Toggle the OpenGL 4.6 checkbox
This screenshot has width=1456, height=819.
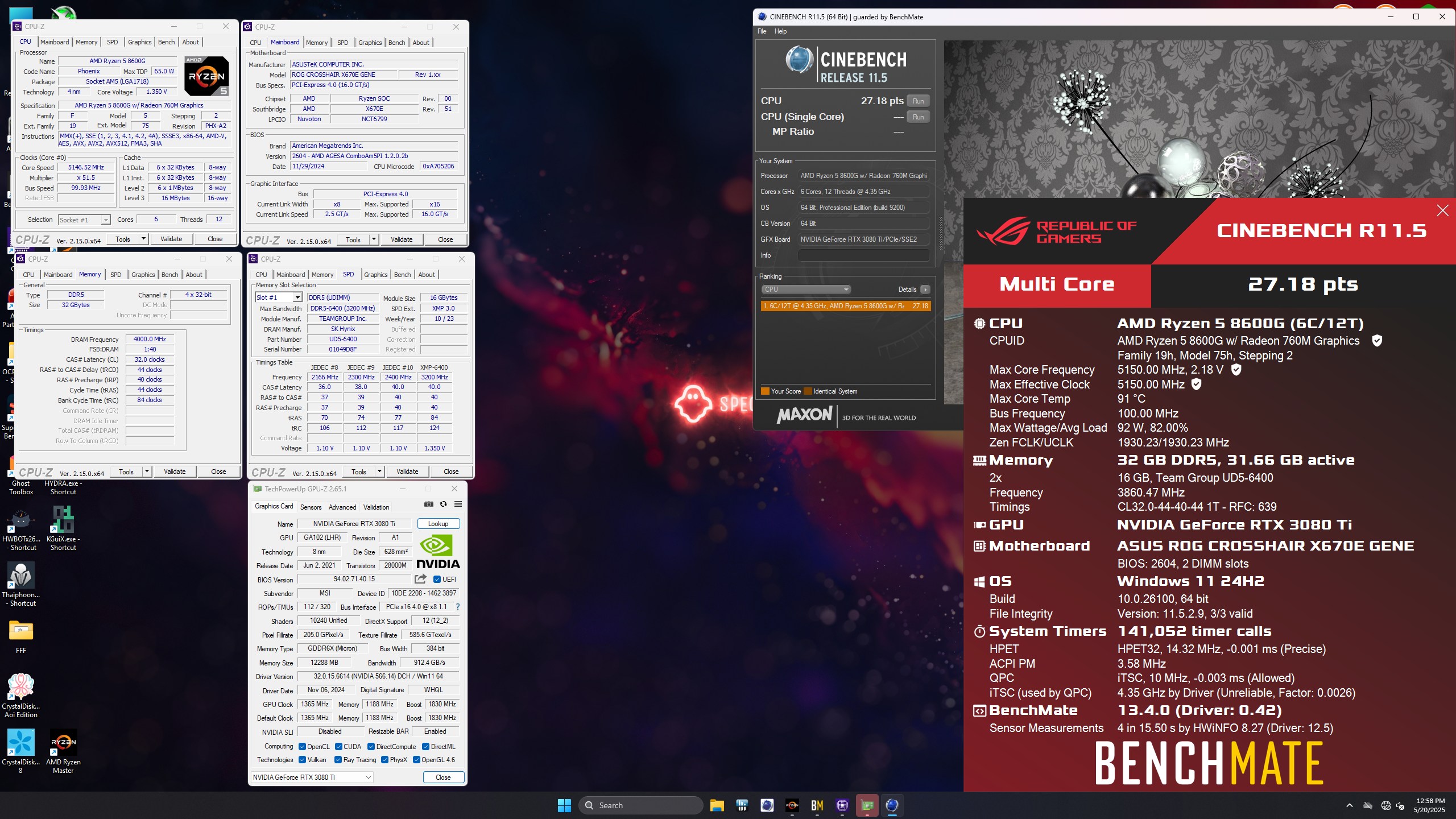pos(416,760)
